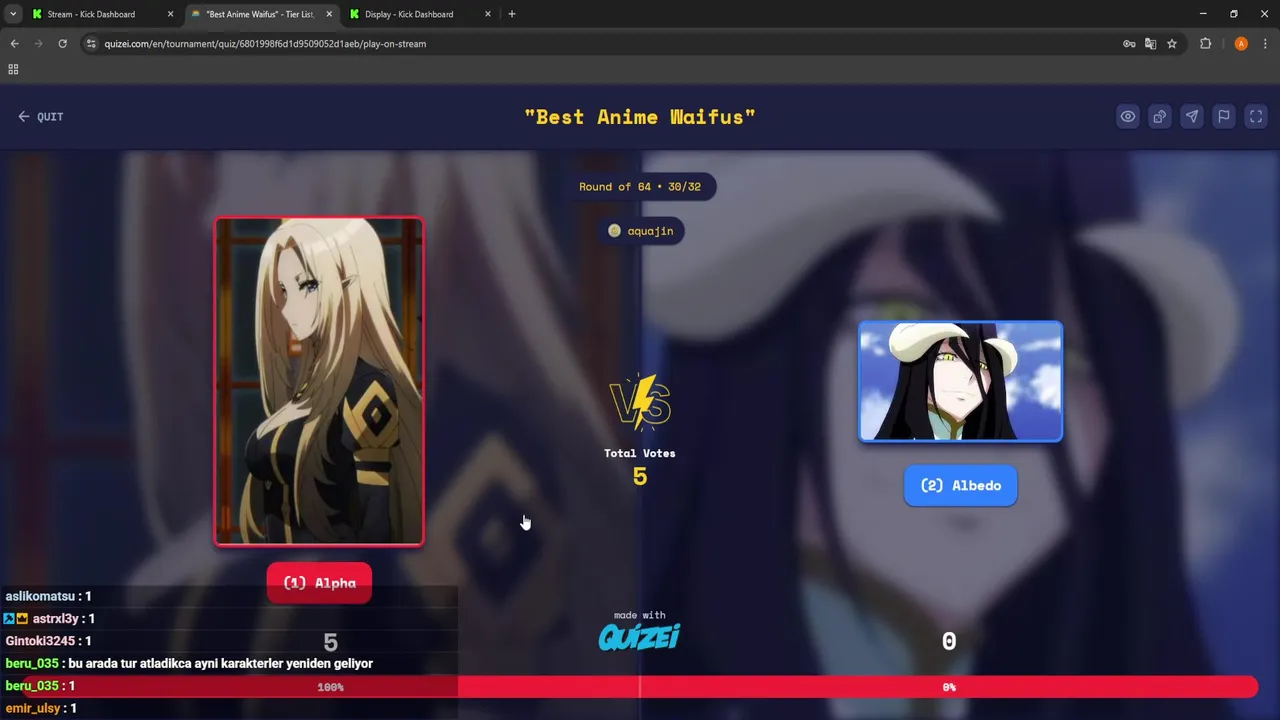
Task: Select the Albedo character image
Action: click(960, 381)
